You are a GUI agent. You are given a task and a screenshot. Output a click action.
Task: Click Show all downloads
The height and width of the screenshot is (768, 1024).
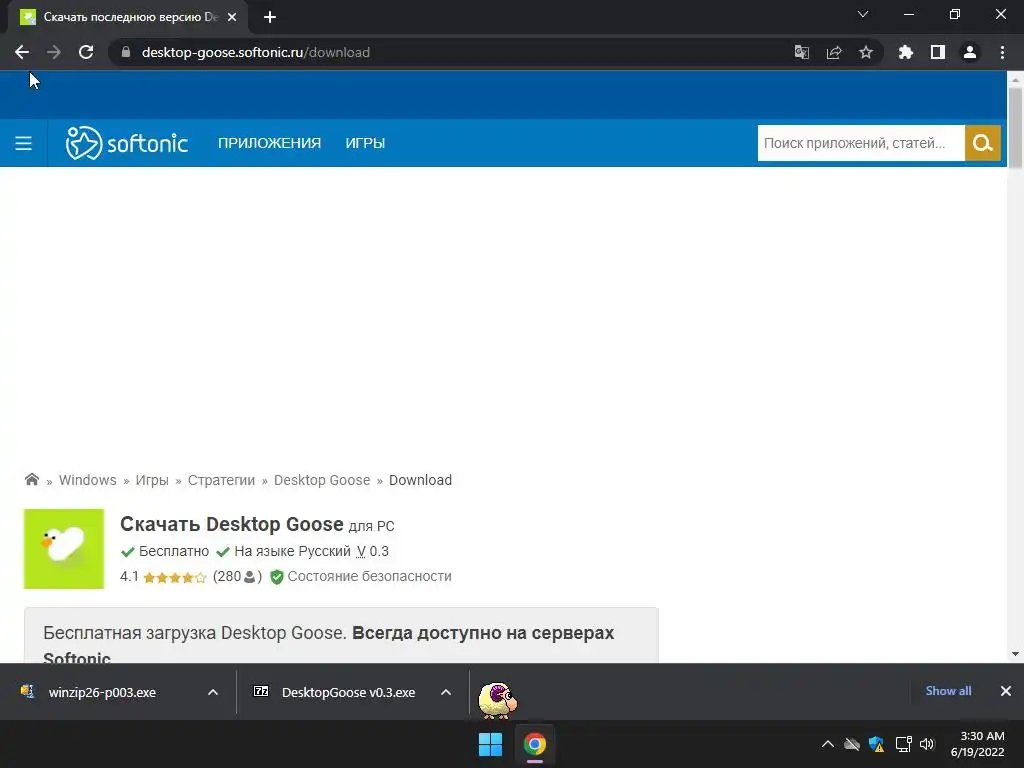click(948, 691)
